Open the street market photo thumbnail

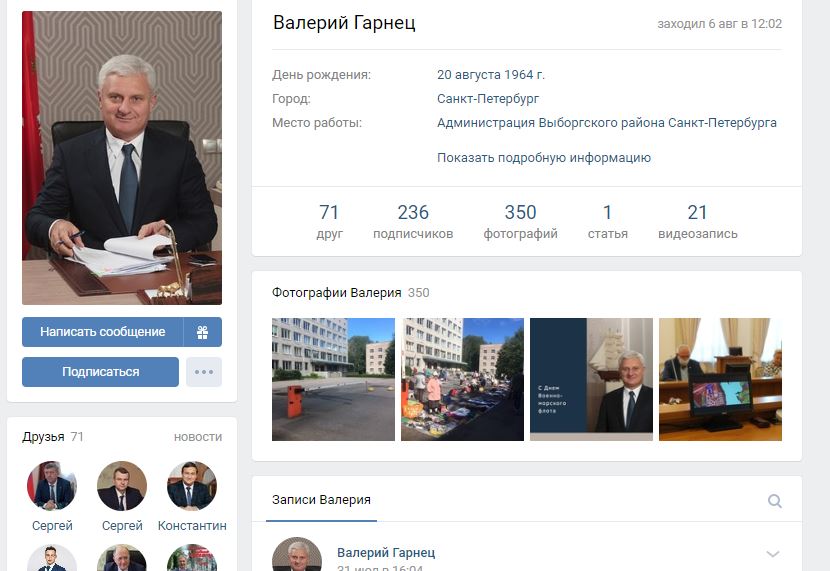coord(462,379)
